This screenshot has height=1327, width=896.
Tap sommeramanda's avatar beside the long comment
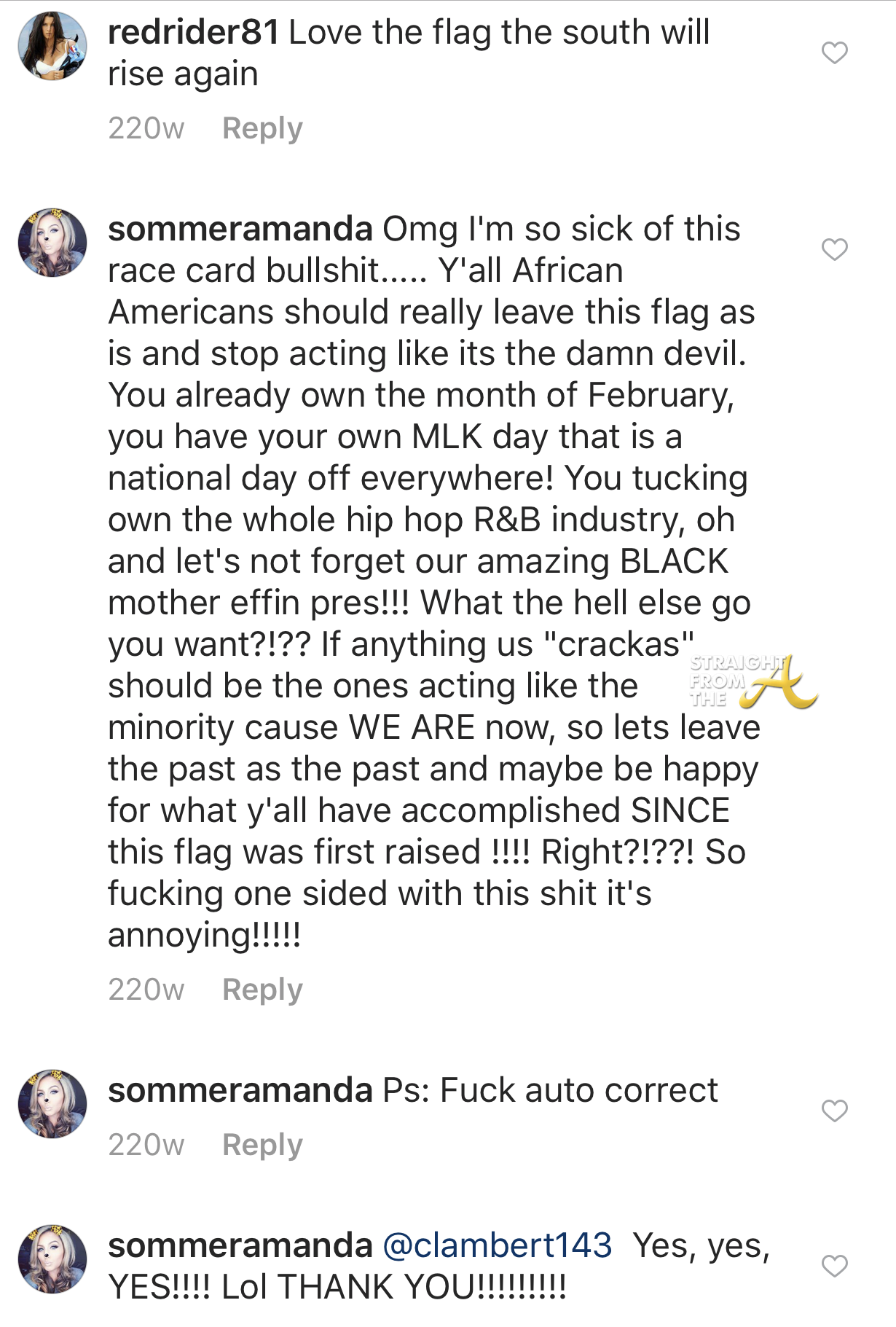(52, 243)
